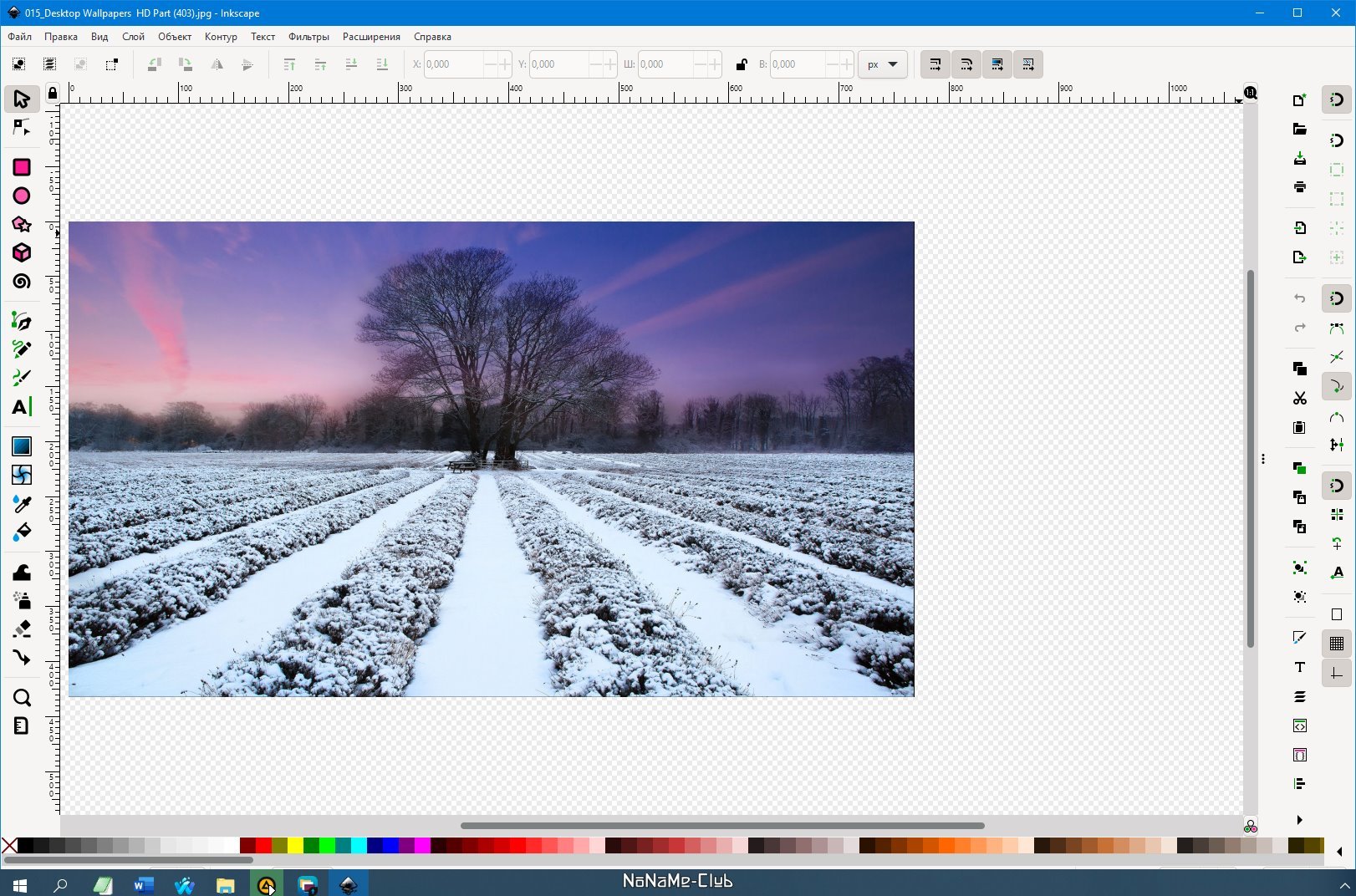This screenshot has width=1356, height=896.
Task: Select the Star and polygon tool
Action: point(22,224)
